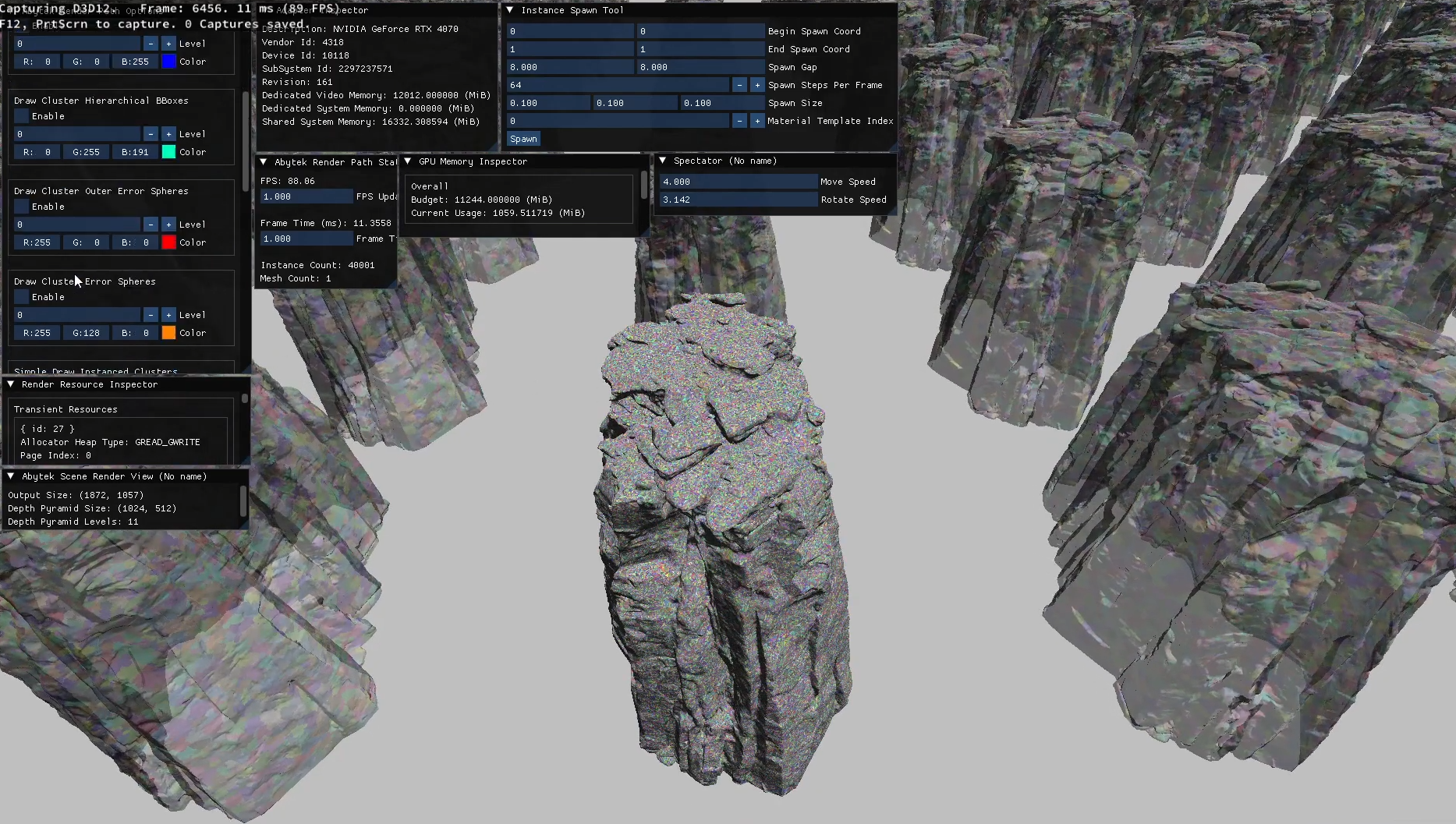
Task: Click Level value field under Hierarchical BBoxes
Action: [77, 134]
